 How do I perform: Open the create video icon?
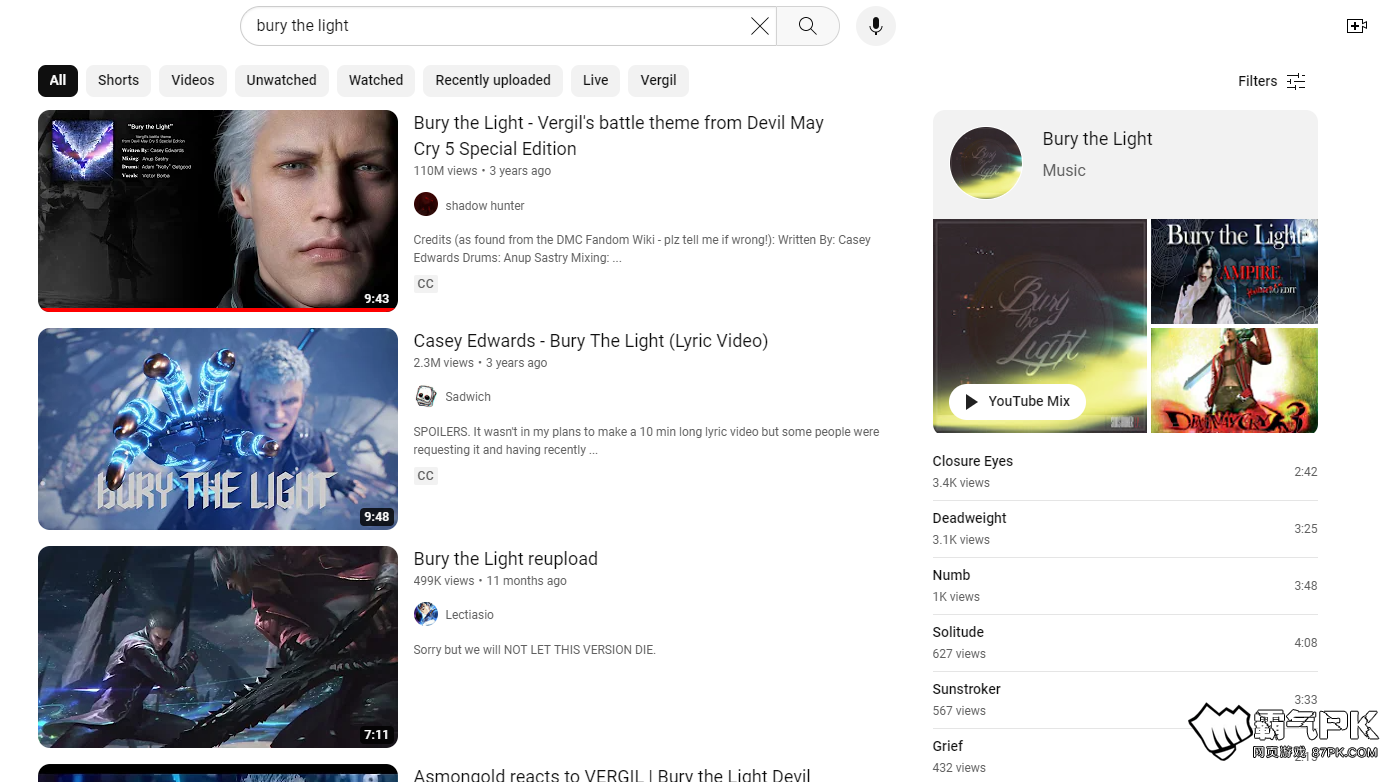pos(1357,26)
